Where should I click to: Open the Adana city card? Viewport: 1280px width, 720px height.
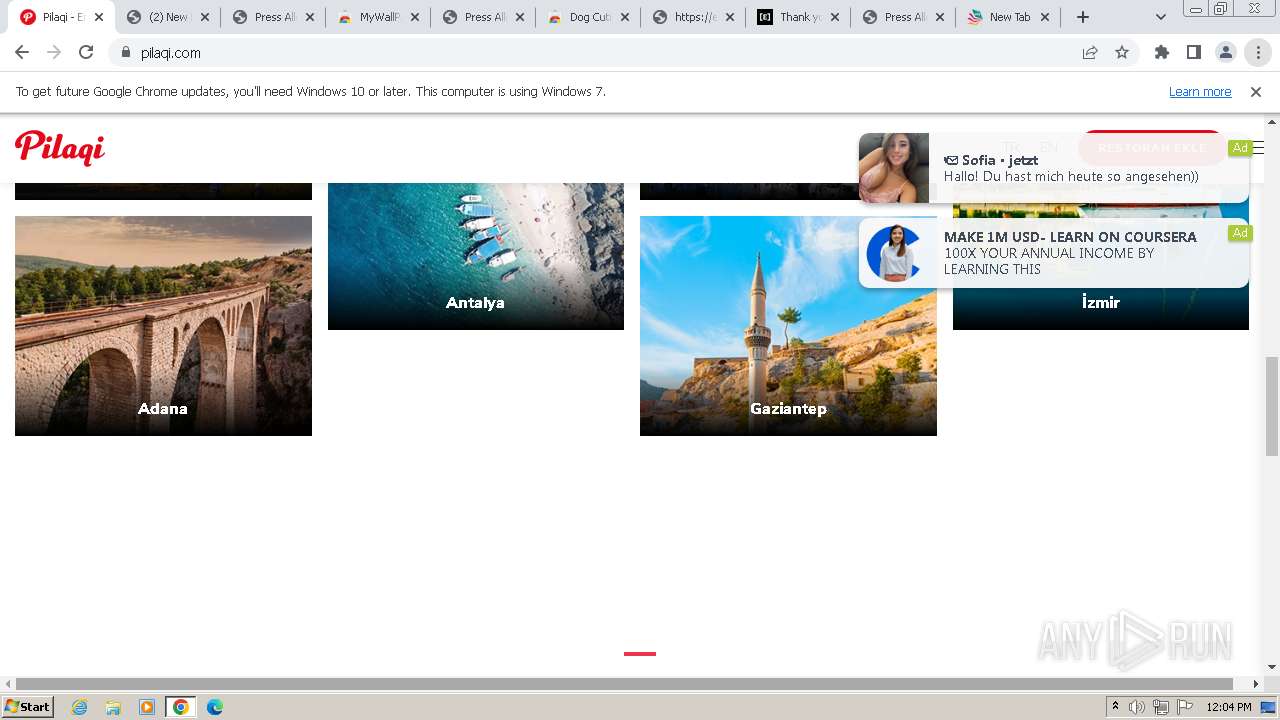click(163, 326)
